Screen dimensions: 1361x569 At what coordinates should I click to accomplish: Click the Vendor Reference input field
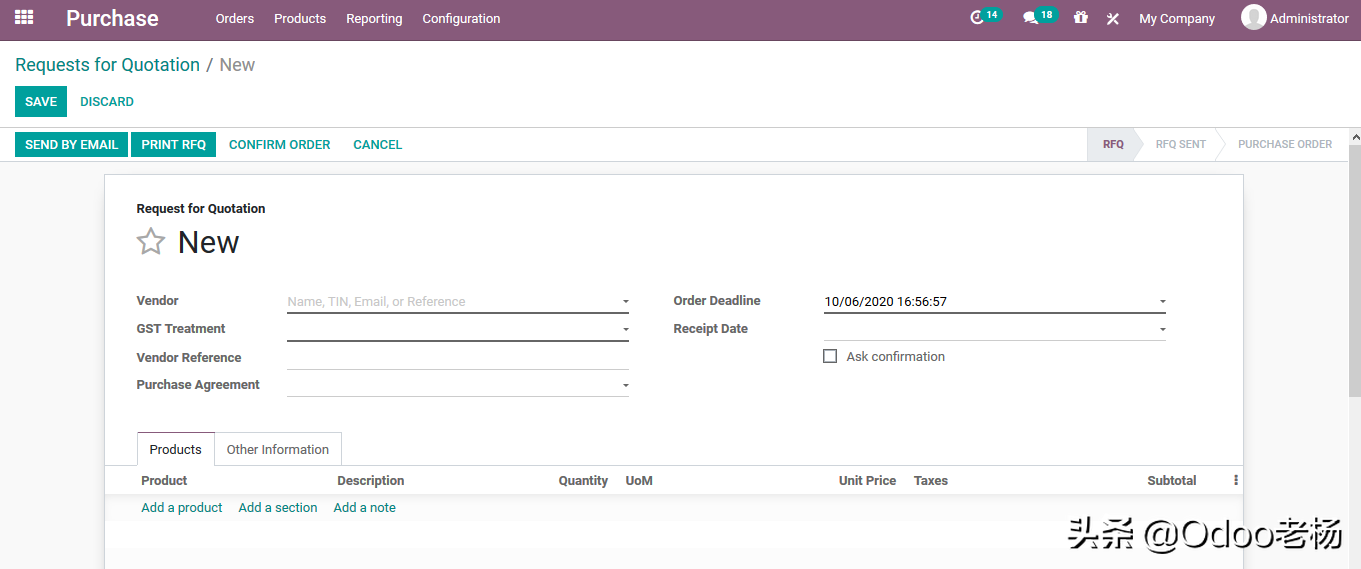[x=457, y=357]
